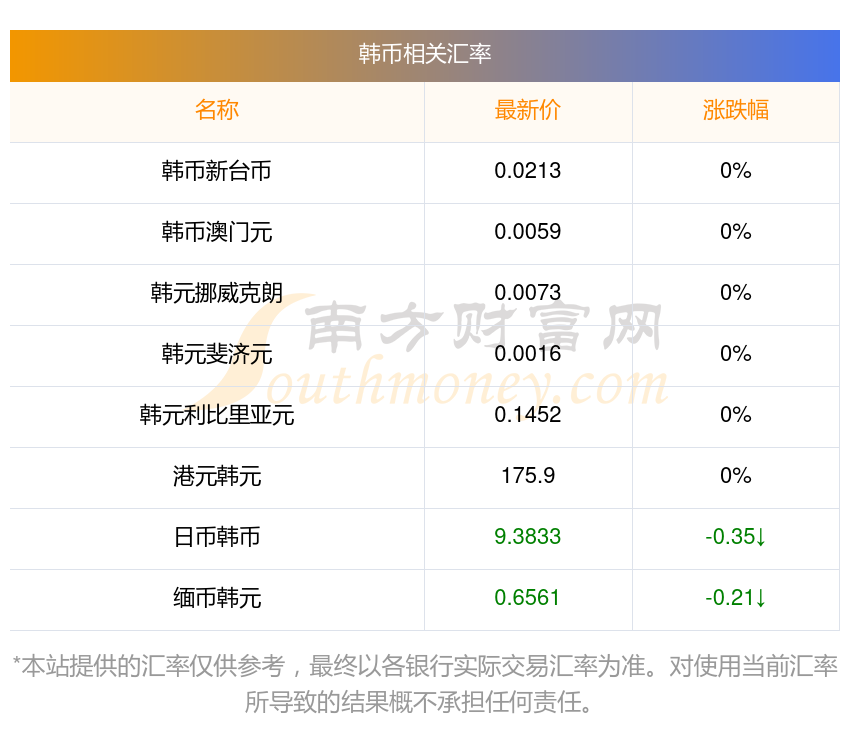Click the 0% change in 港元韩元 row
850x733 pixels.
pyautogui.click(x=736, y=476)
